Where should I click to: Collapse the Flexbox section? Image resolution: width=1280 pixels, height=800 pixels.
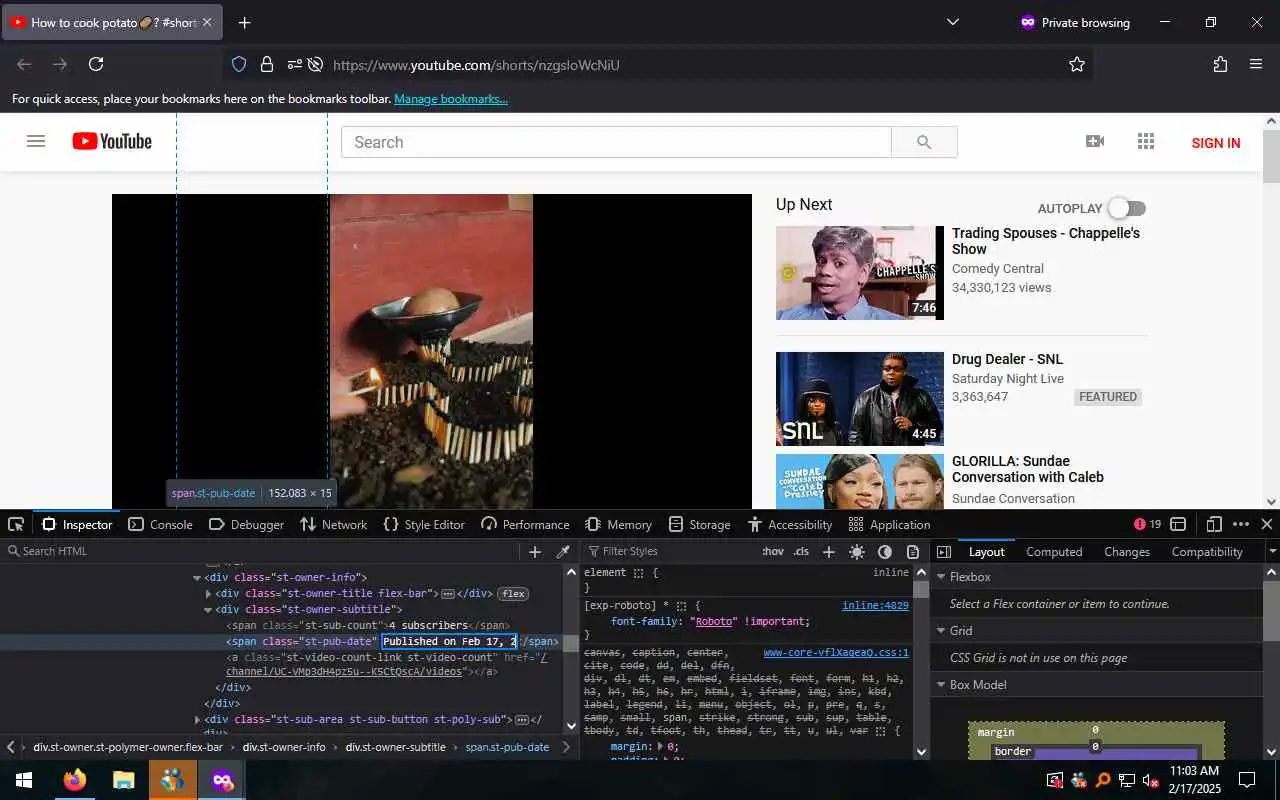click(x=940, y=577)
